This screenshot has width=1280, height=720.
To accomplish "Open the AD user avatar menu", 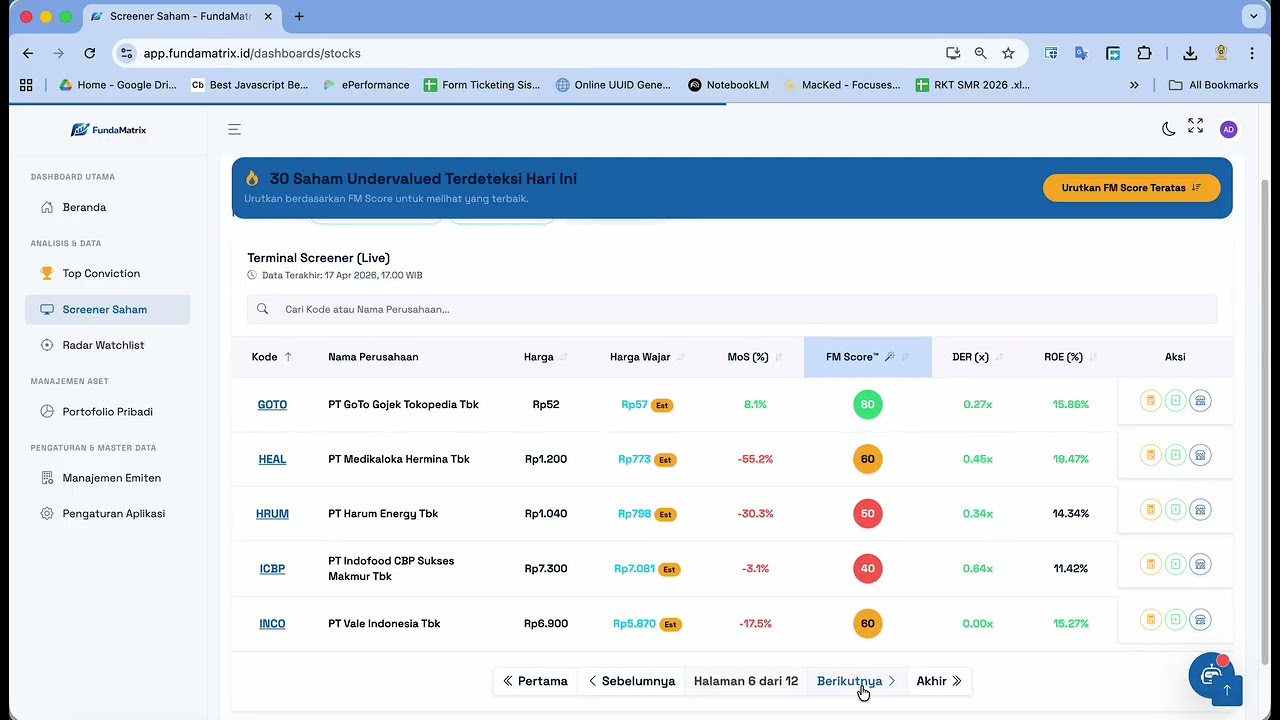I will (x=1228, y=129).
